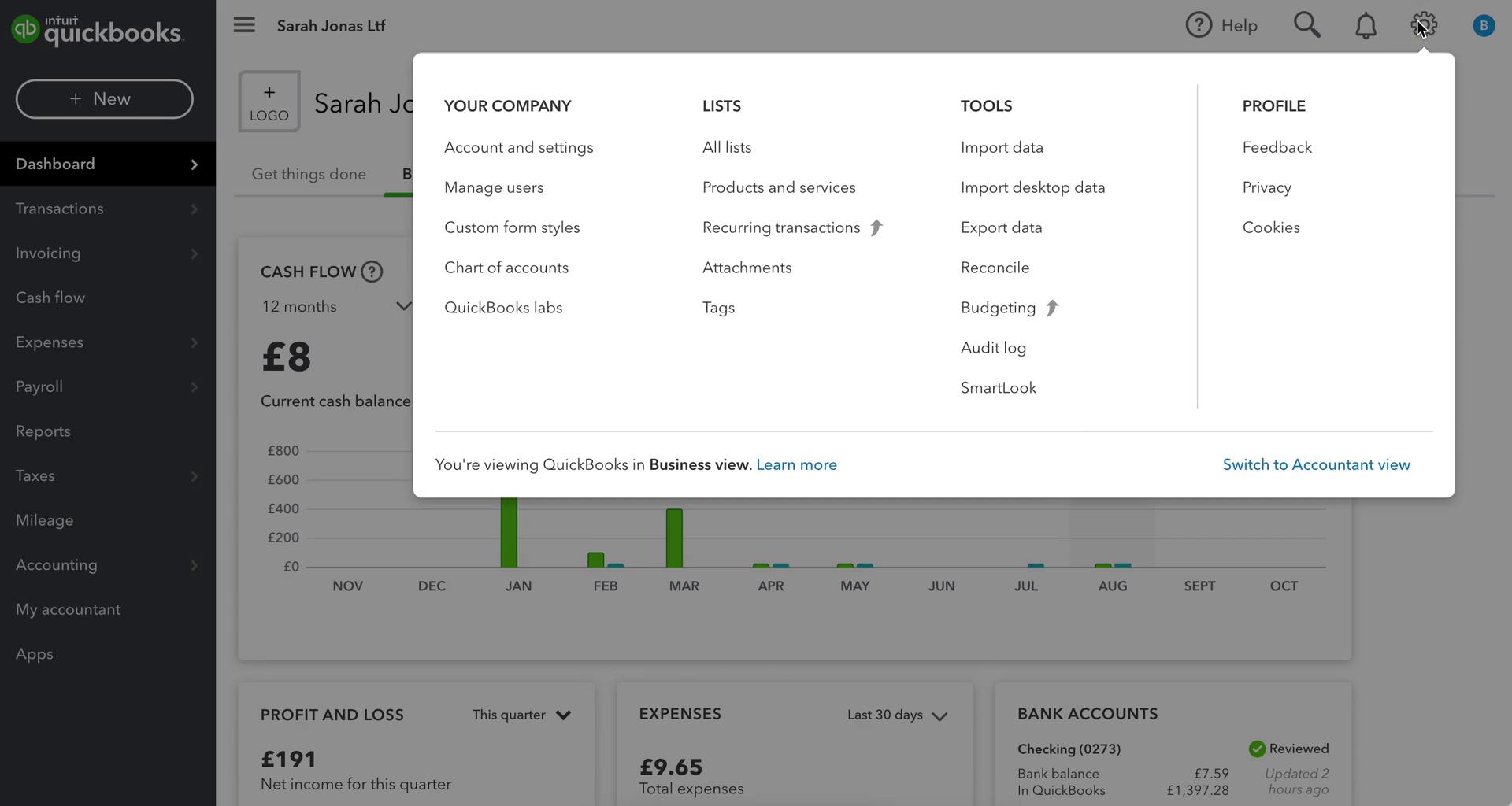Screen dimensions: 1512x806
Task: Toggle the hamburger navigation menu icon
Action: pyautogui.click(x=244, y=25)
